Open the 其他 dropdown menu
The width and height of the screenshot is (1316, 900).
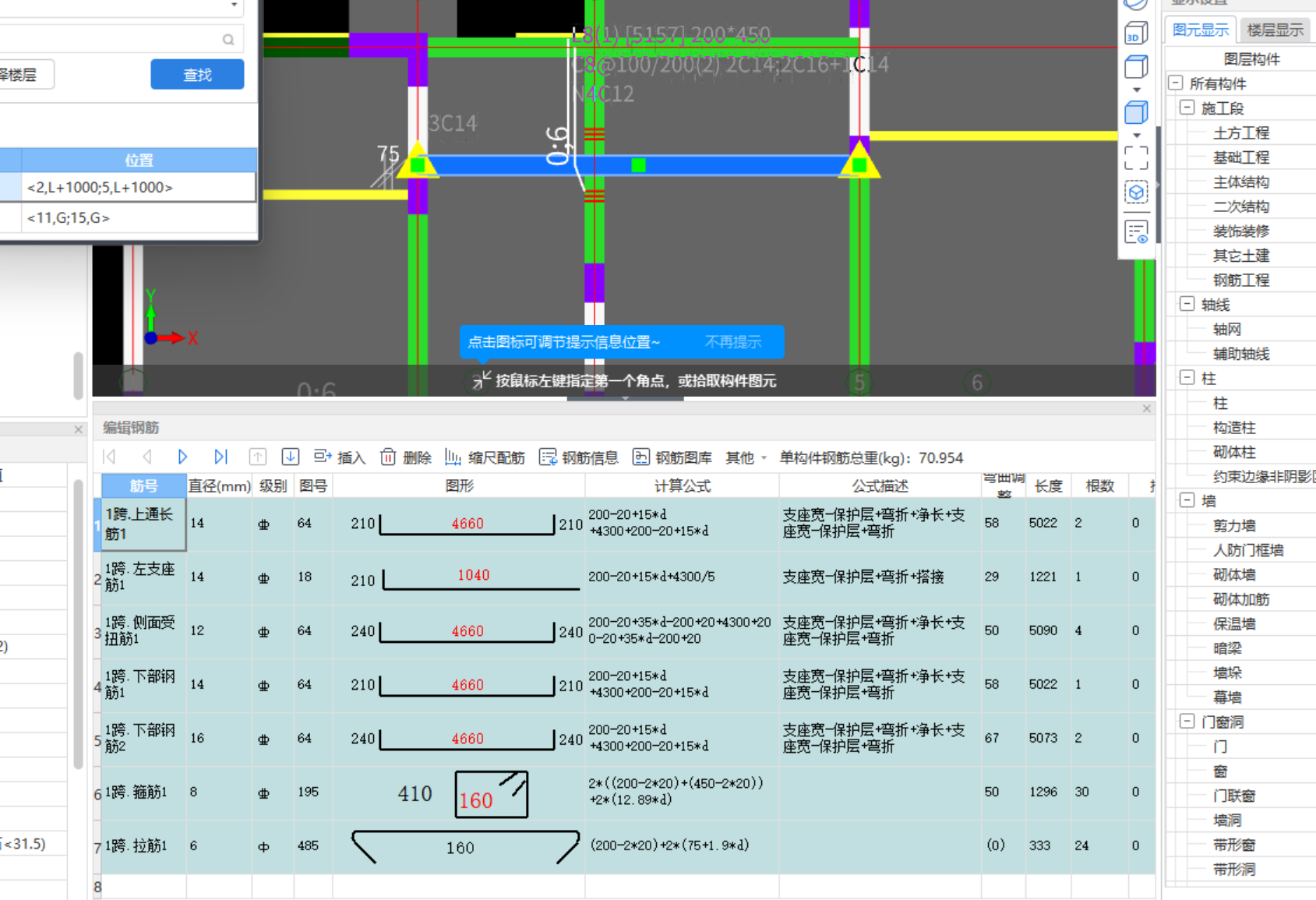(746, 457)
